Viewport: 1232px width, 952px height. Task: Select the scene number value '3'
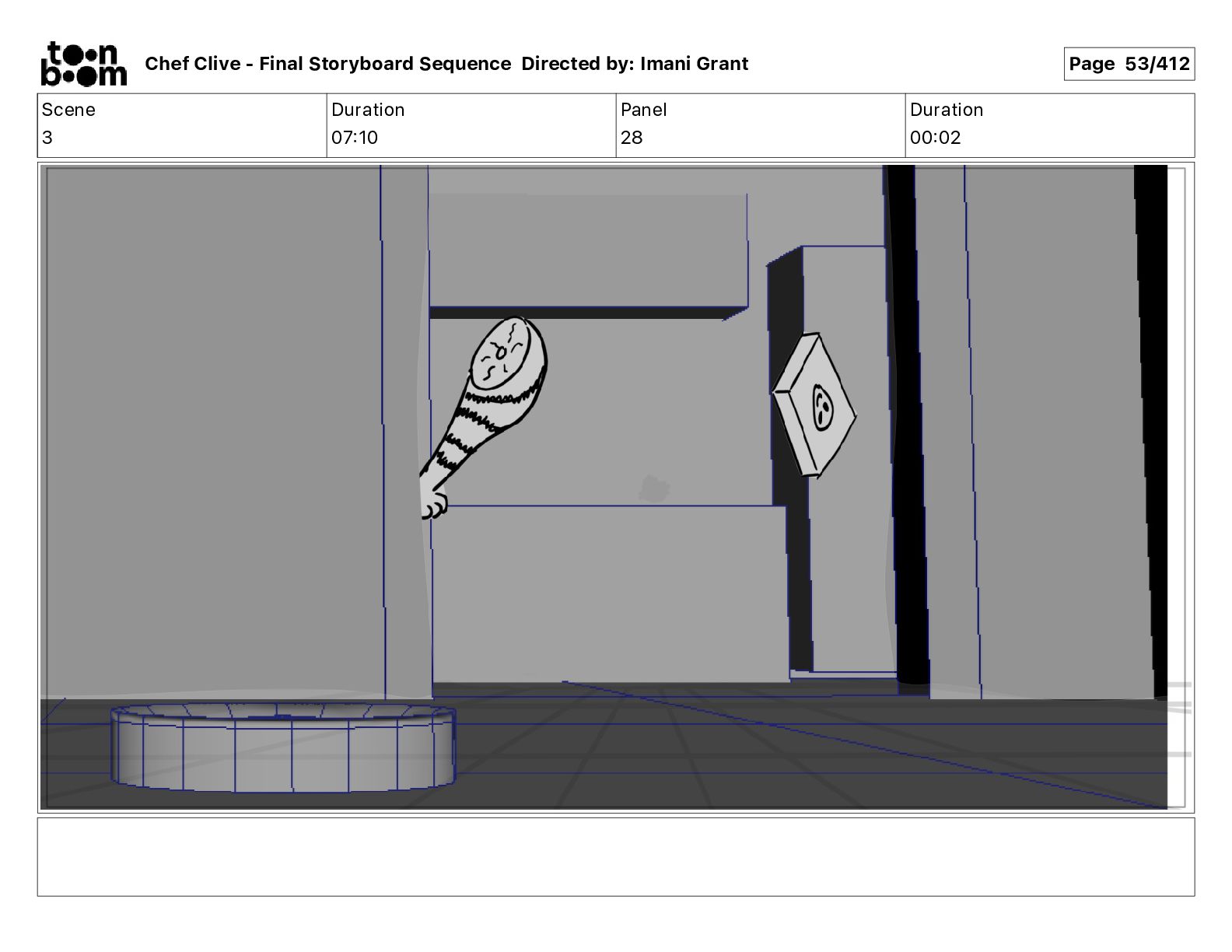pyautogui.click(x=47, y=138)
